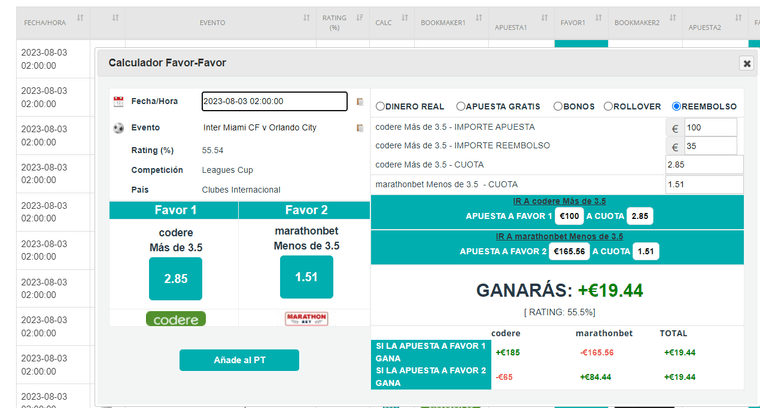Click the codere logo

coord(176,319)
